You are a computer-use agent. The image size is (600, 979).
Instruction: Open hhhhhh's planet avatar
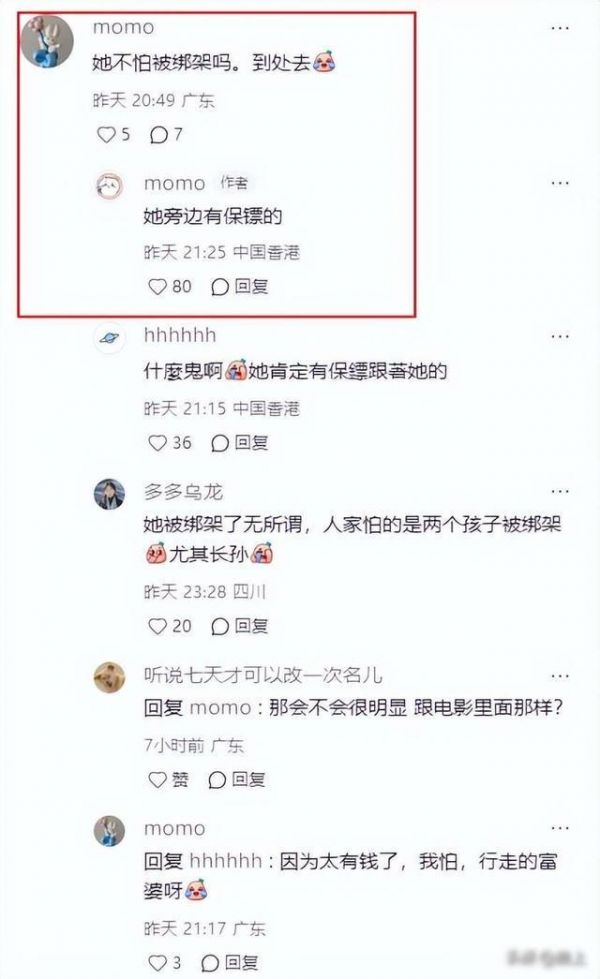[x=109, y=338]
